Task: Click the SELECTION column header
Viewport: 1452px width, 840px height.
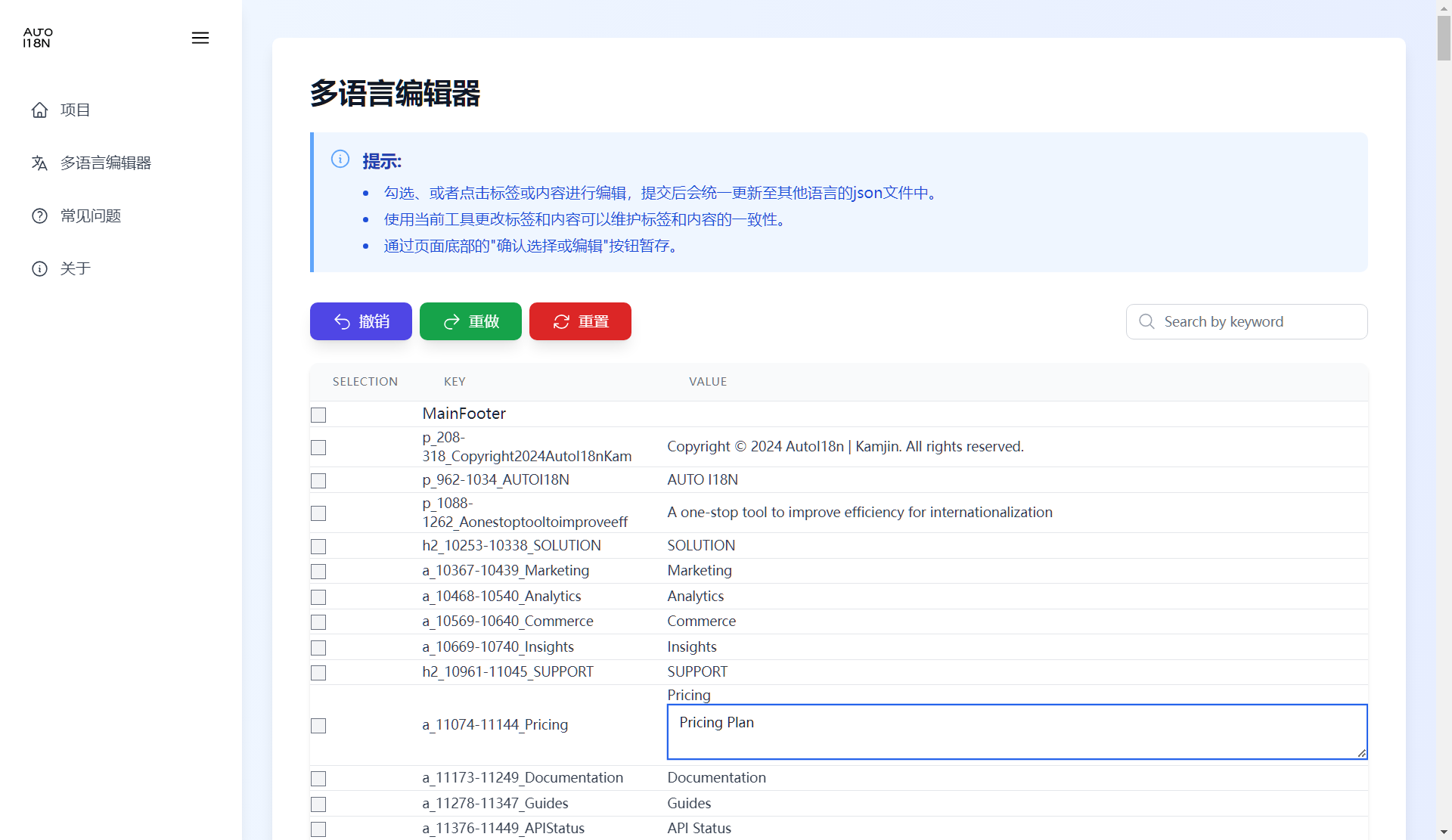Action: pyautogui.click(x=365, y=382)
